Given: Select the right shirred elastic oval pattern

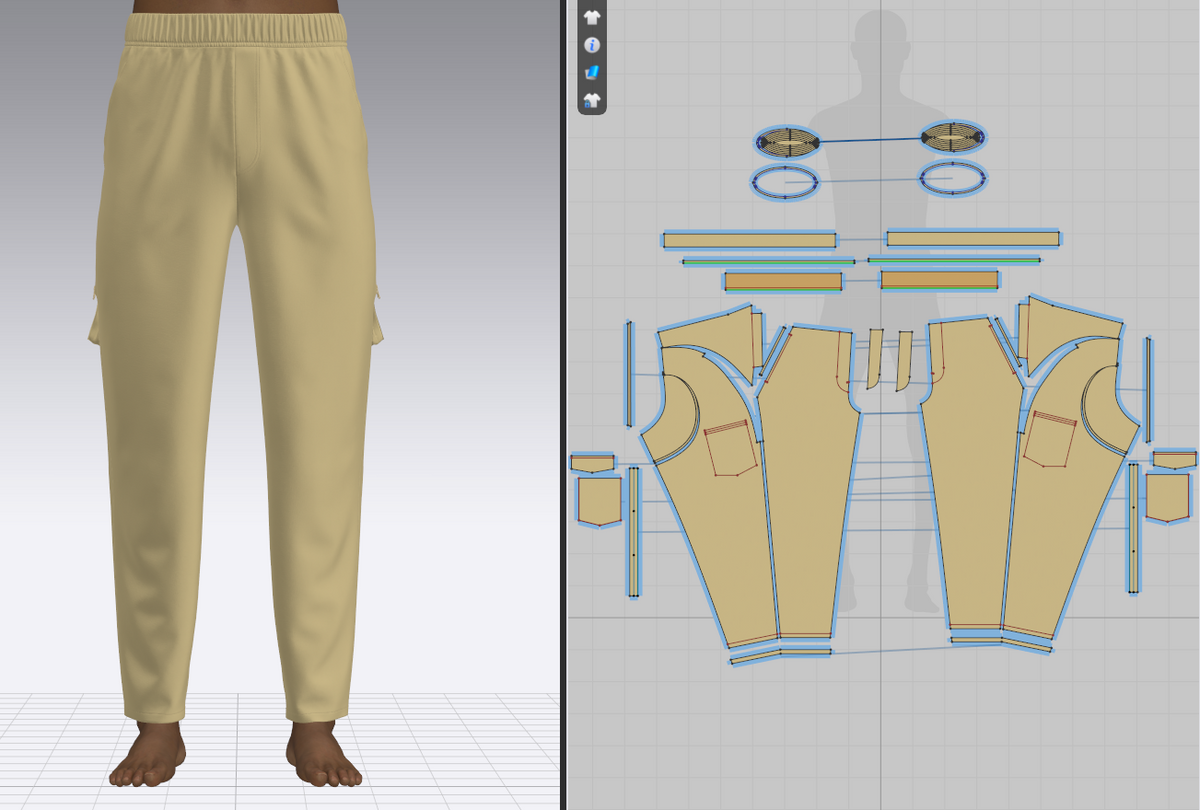Looking at the screenshot, I should [953, 137].
